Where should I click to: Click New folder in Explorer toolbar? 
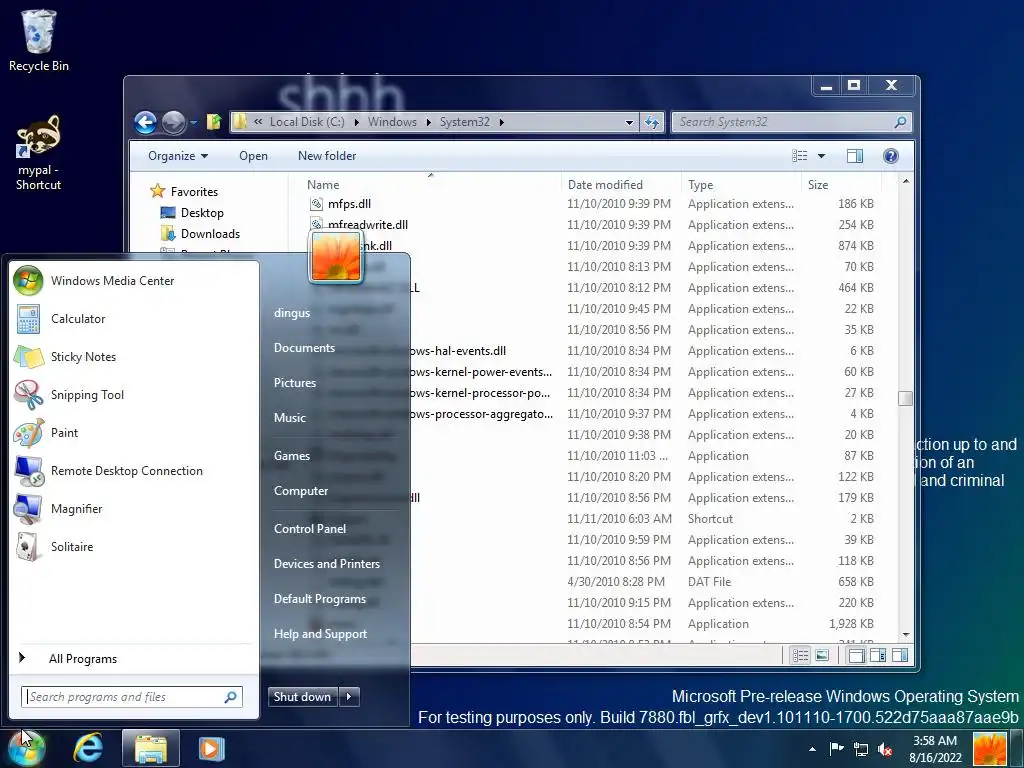pyautogui.click(x=327, y=155)
